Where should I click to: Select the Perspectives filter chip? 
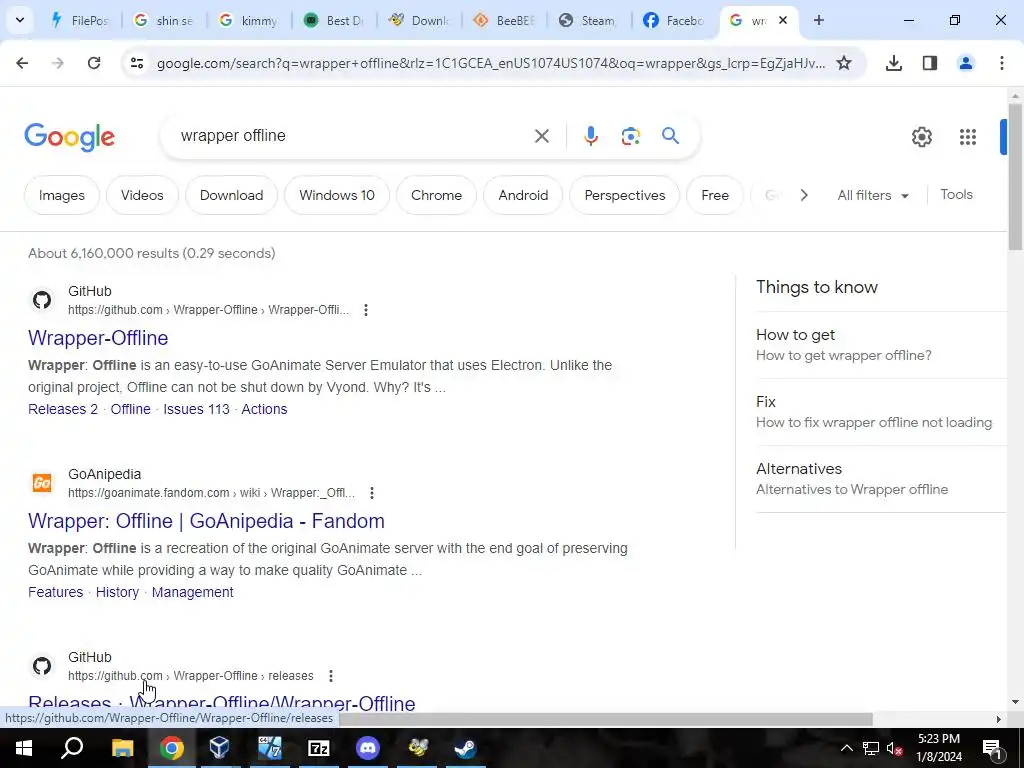point(624,195)
